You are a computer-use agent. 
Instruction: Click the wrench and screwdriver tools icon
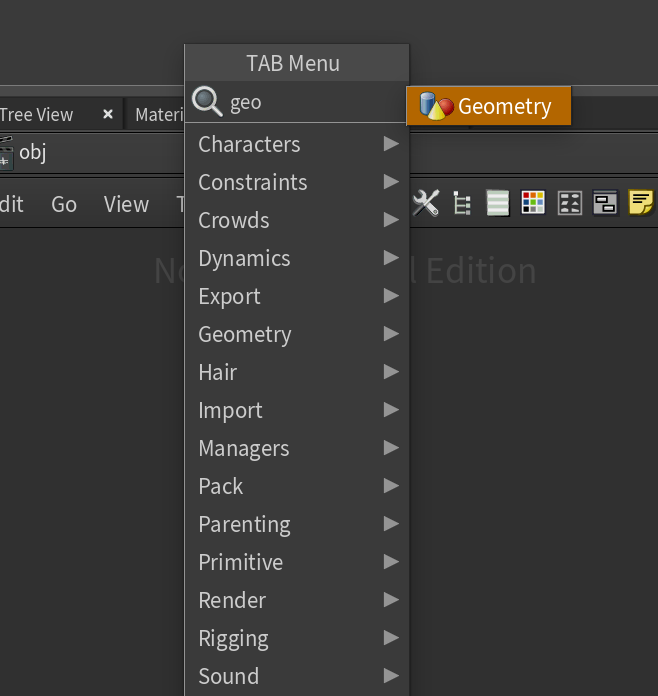click(426, 203)
